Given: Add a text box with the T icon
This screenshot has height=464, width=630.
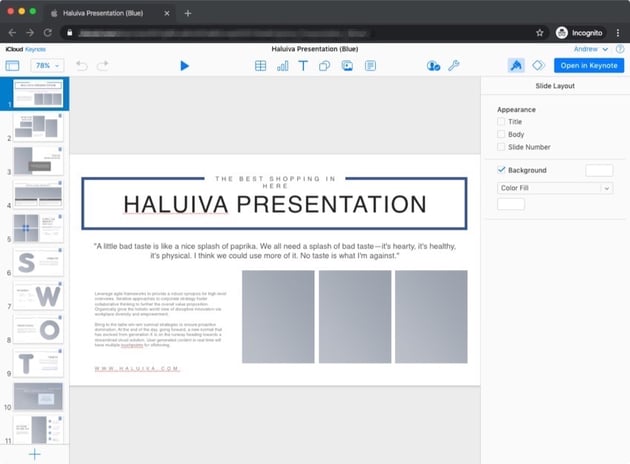Looking at the screenshot, I should point(303,65).
